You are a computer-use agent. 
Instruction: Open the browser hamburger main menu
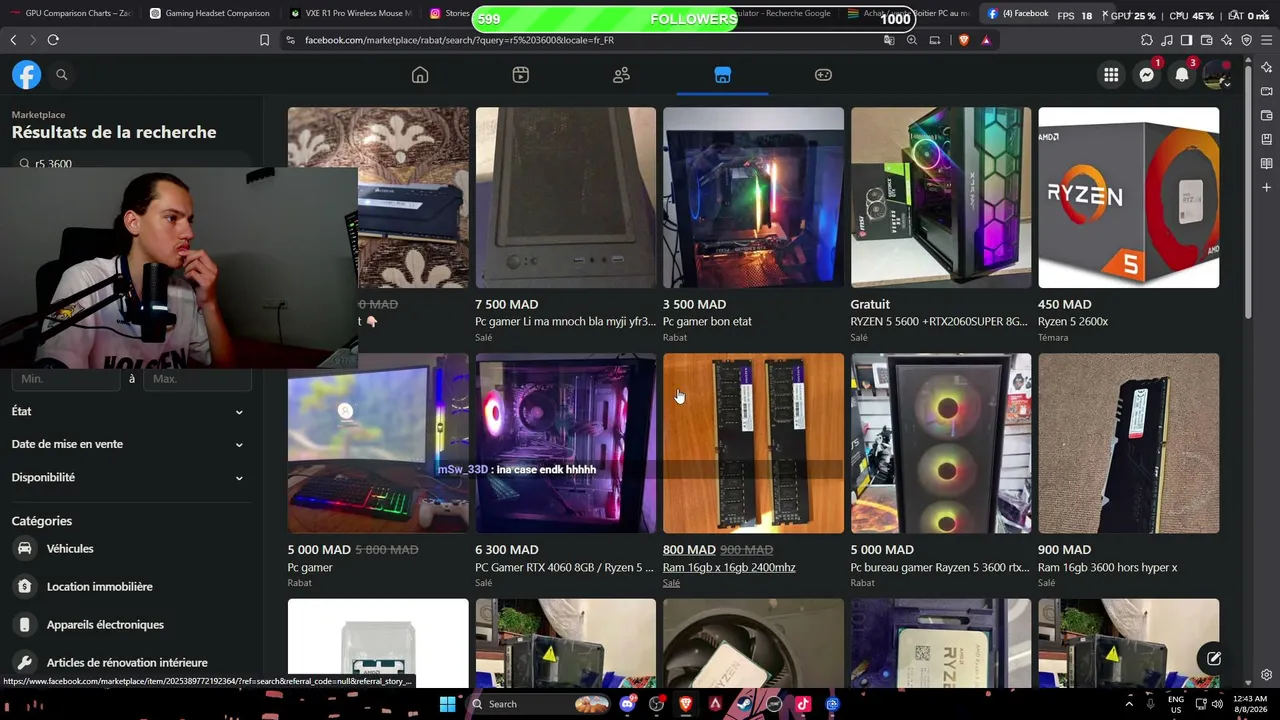1267,40
